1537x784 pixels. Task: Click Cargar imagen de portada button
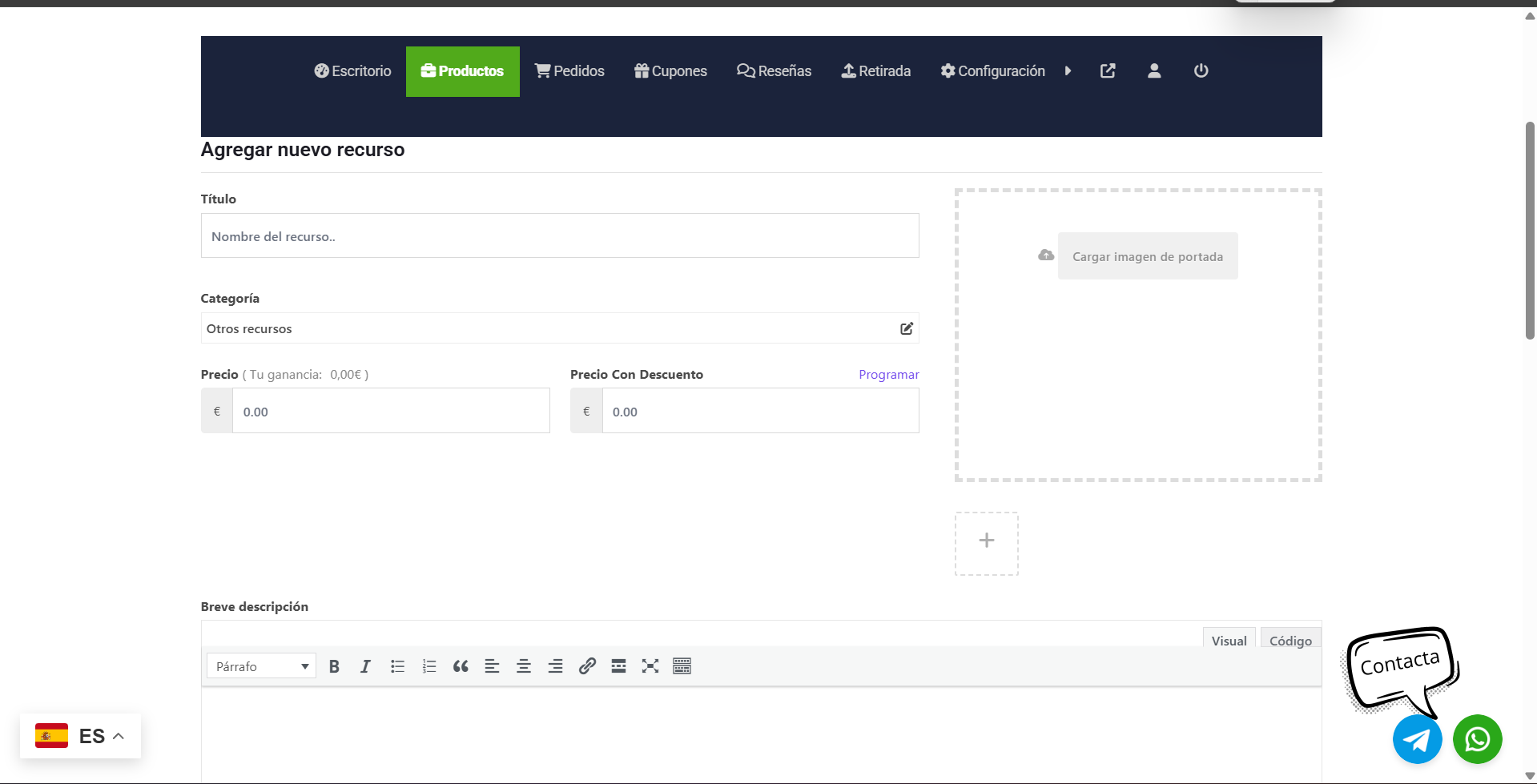[1147, 256]
